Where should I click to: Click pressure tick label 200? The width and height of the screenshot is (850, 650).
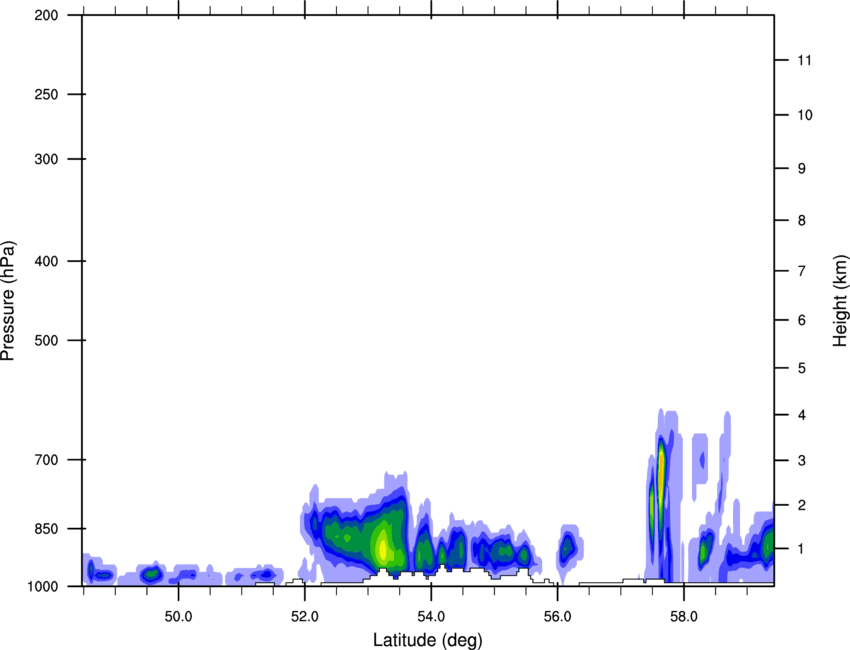coord(46,15)
